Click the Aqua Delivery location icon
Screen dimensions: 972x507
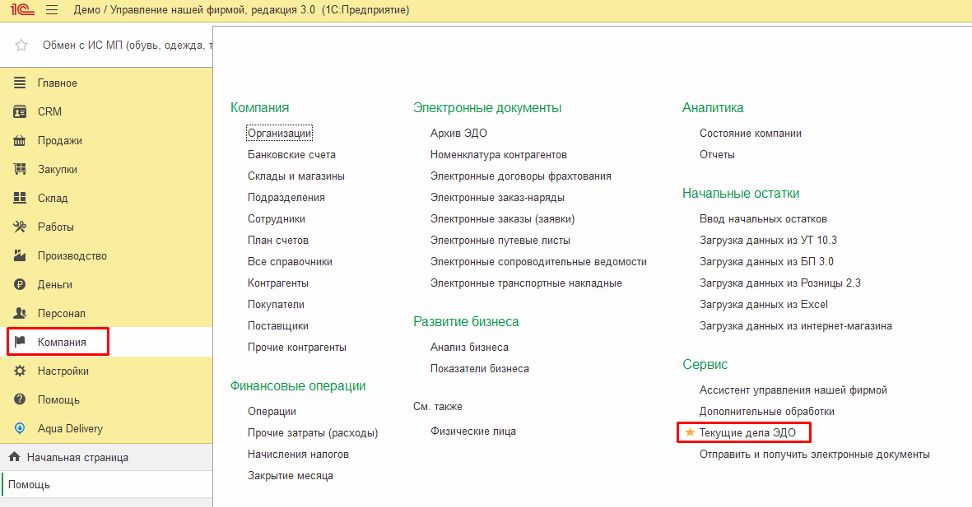click(x=20, y=428)
